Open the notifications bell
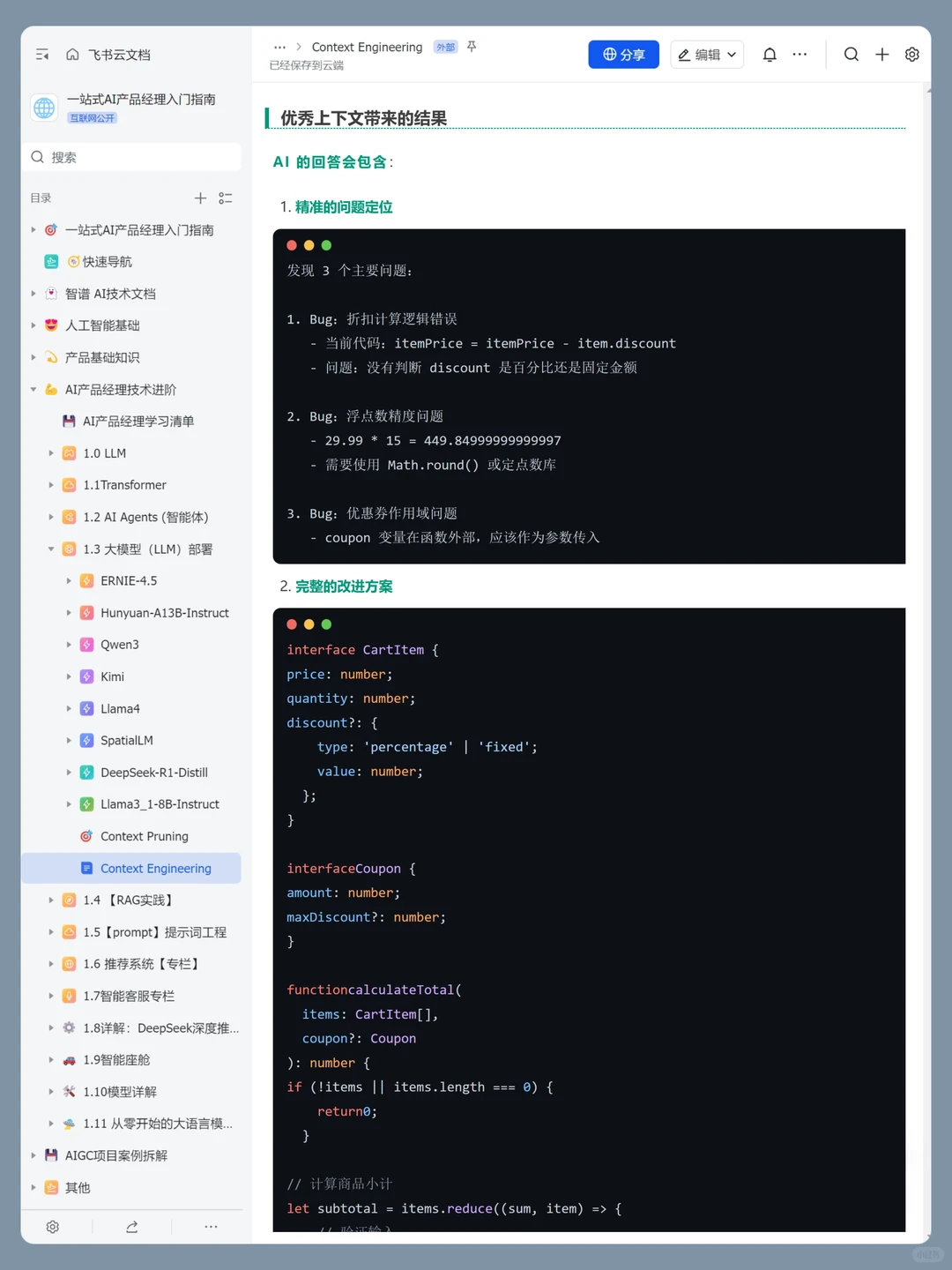The width and height of the screenshot is (952, 1270). point(770,55)
